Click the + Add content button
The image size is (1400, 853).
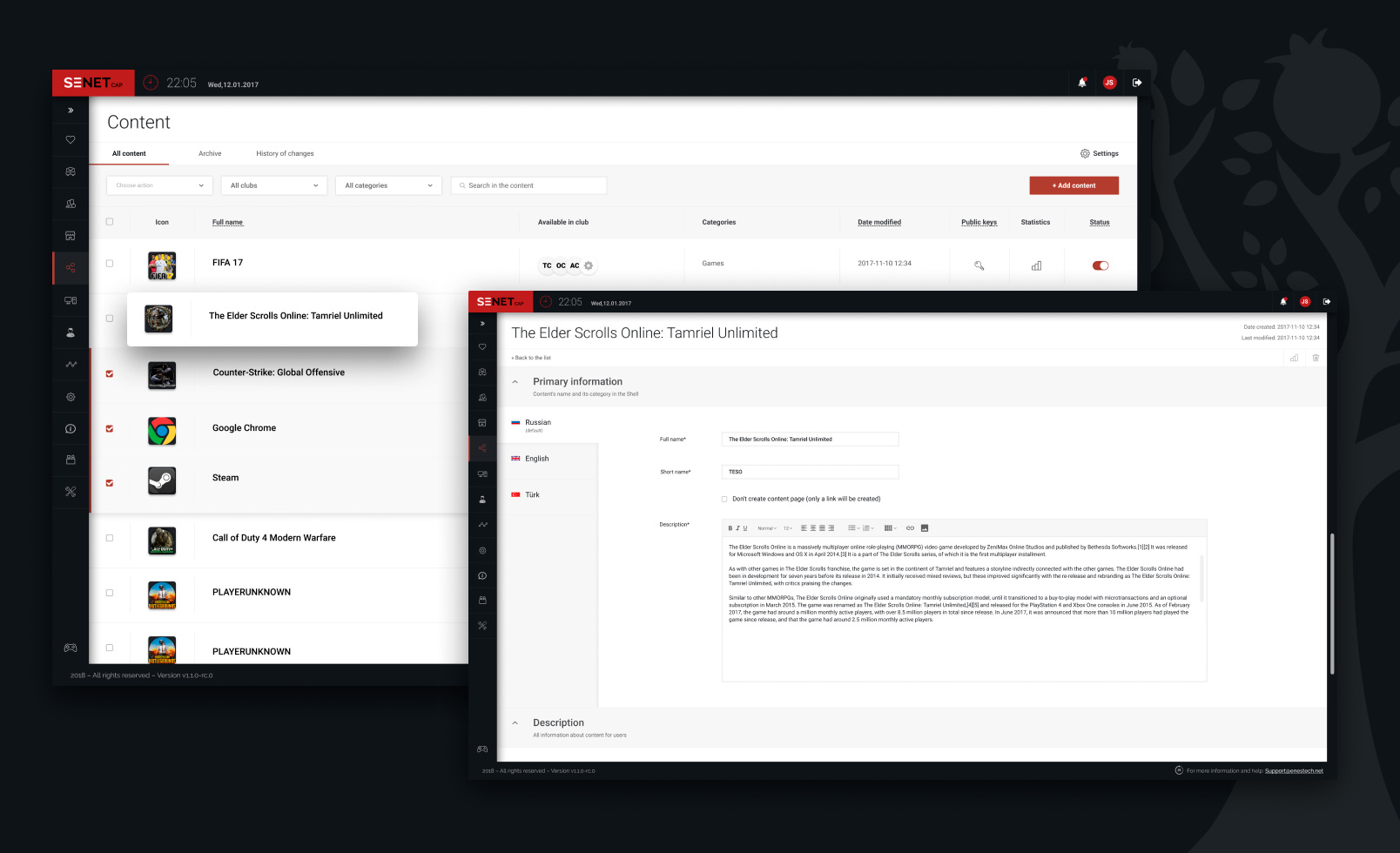click(x=1074, y=185)
